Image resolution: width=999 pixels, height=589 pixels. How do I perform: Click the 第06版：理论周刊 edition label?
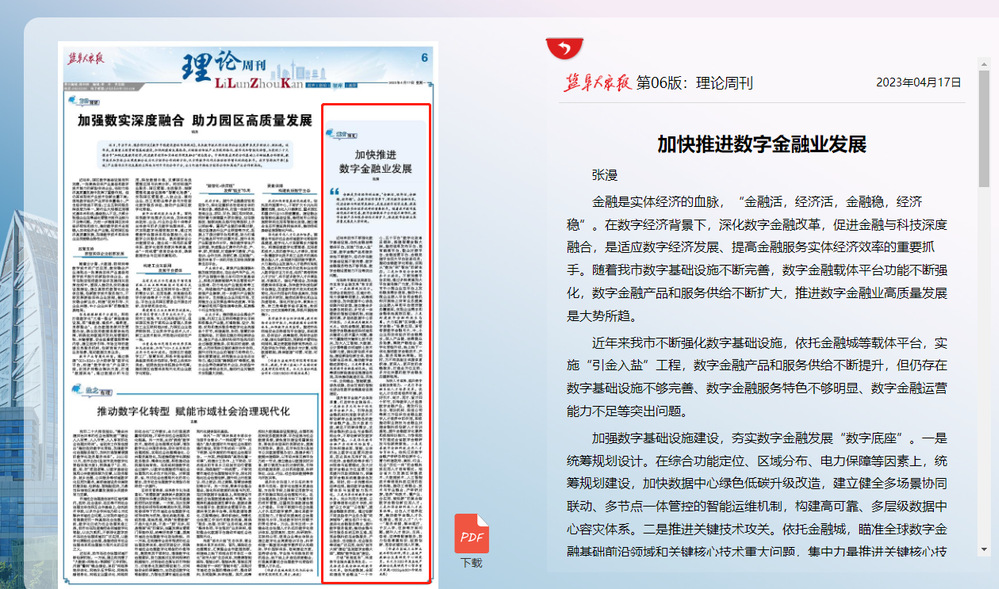click(x=694, y=83)
